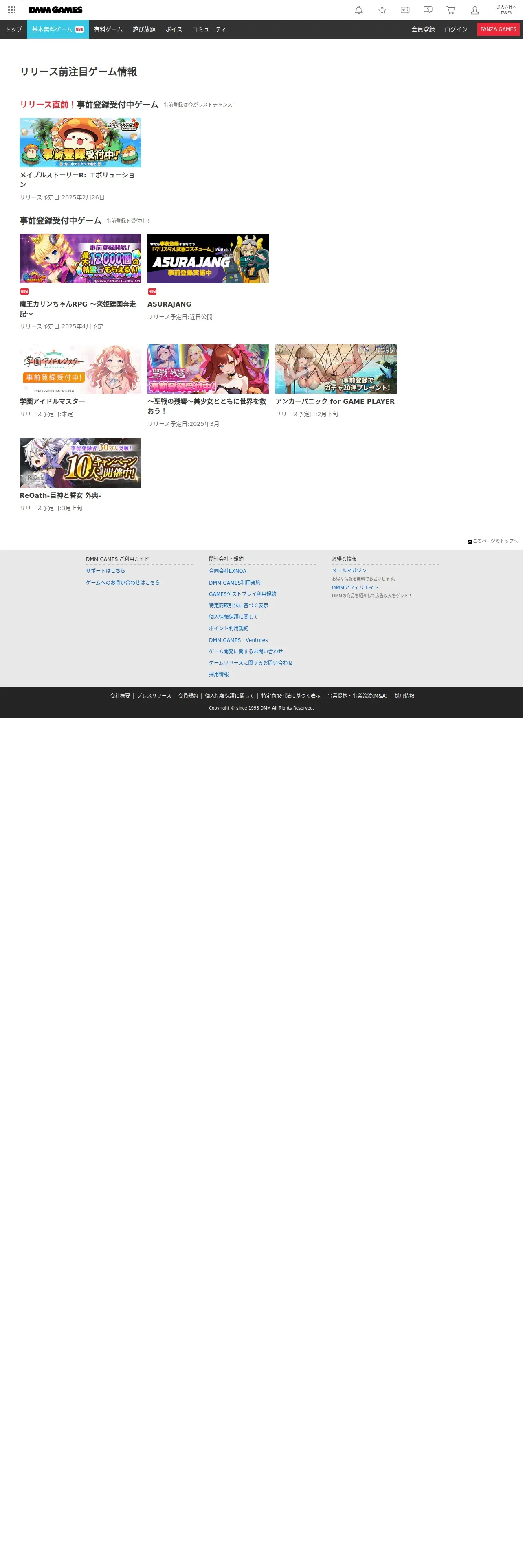Click リリース予定日:2025年2月26日 text
This screenshot has width=523, height=1568.
[62, 198]
